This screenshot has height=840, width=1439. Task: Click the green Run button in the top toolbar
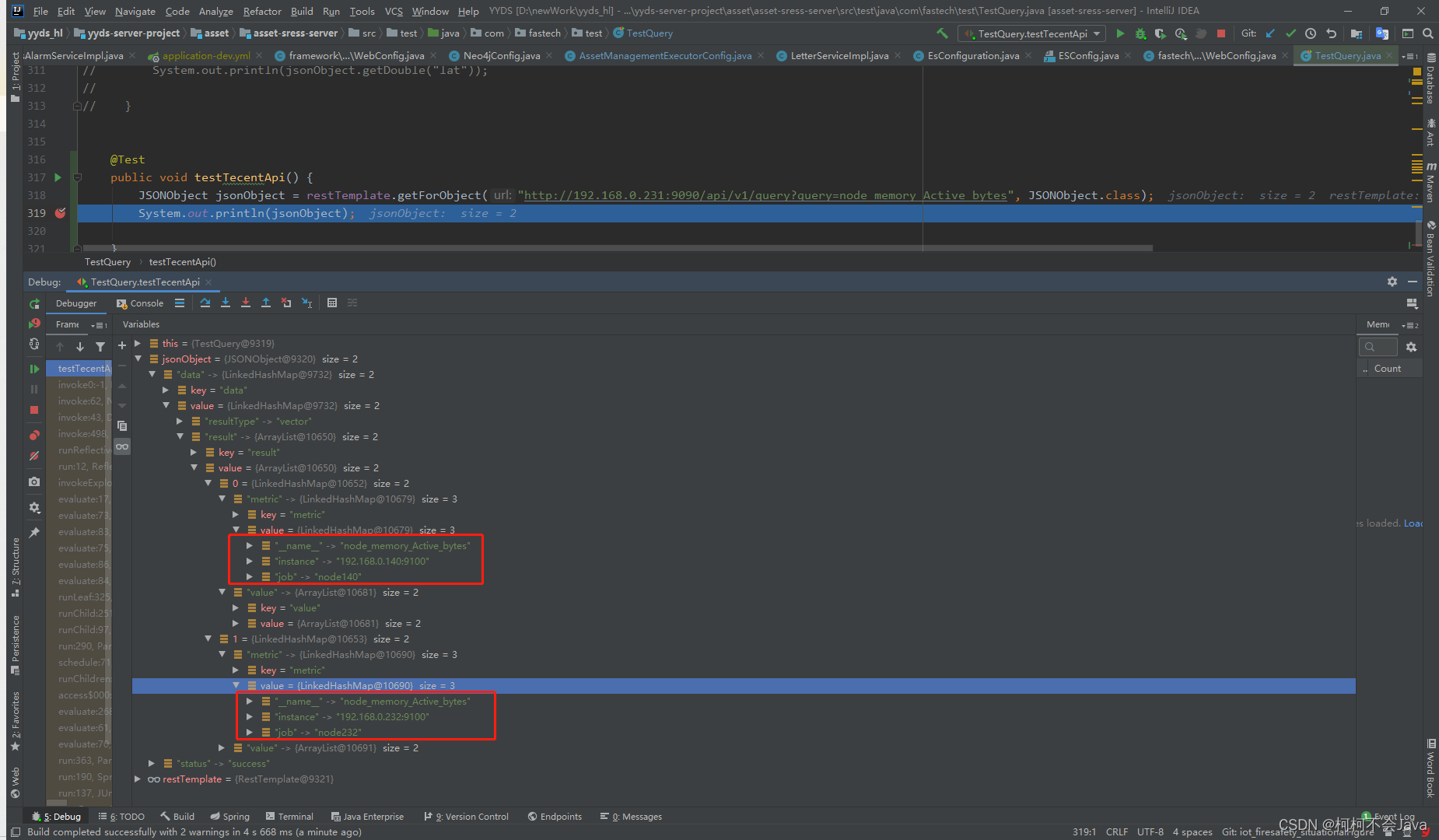click(1120, 33)
